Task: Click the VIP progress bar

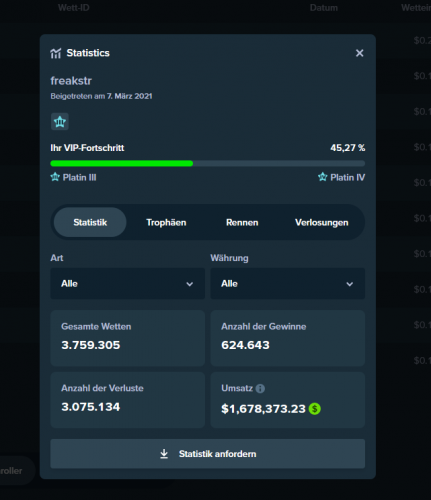Action: pyautogui.click(x=207, y=163)
